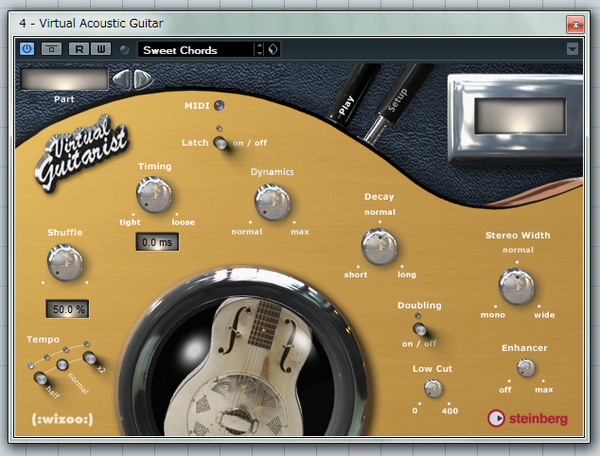The width and height of the screenshot is (600, 456).
Task: Open the Sweet Chords preset field
Action: (196, 50)
